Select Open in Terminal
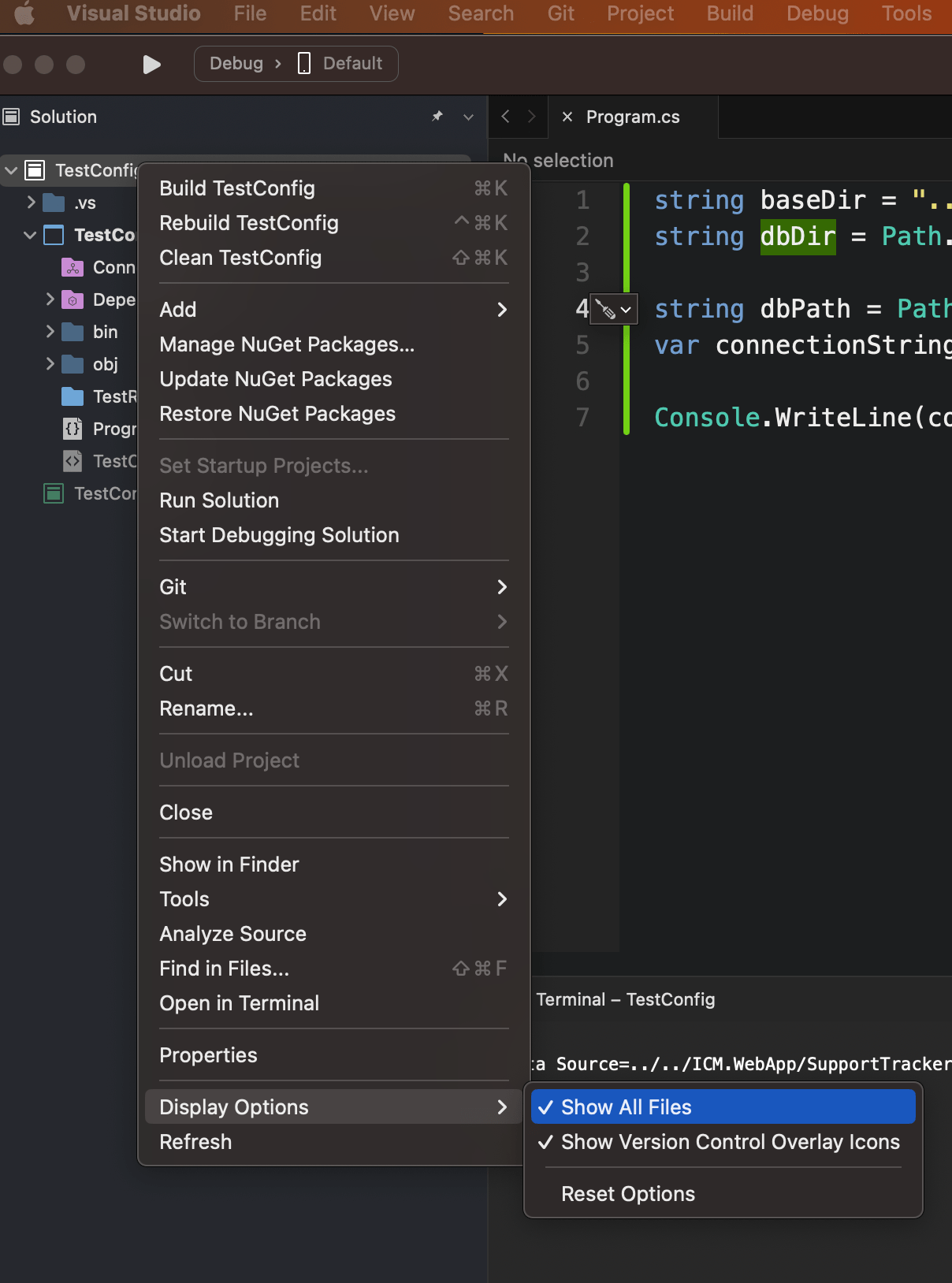The image size is (952, 1283). coord(334,1003)
